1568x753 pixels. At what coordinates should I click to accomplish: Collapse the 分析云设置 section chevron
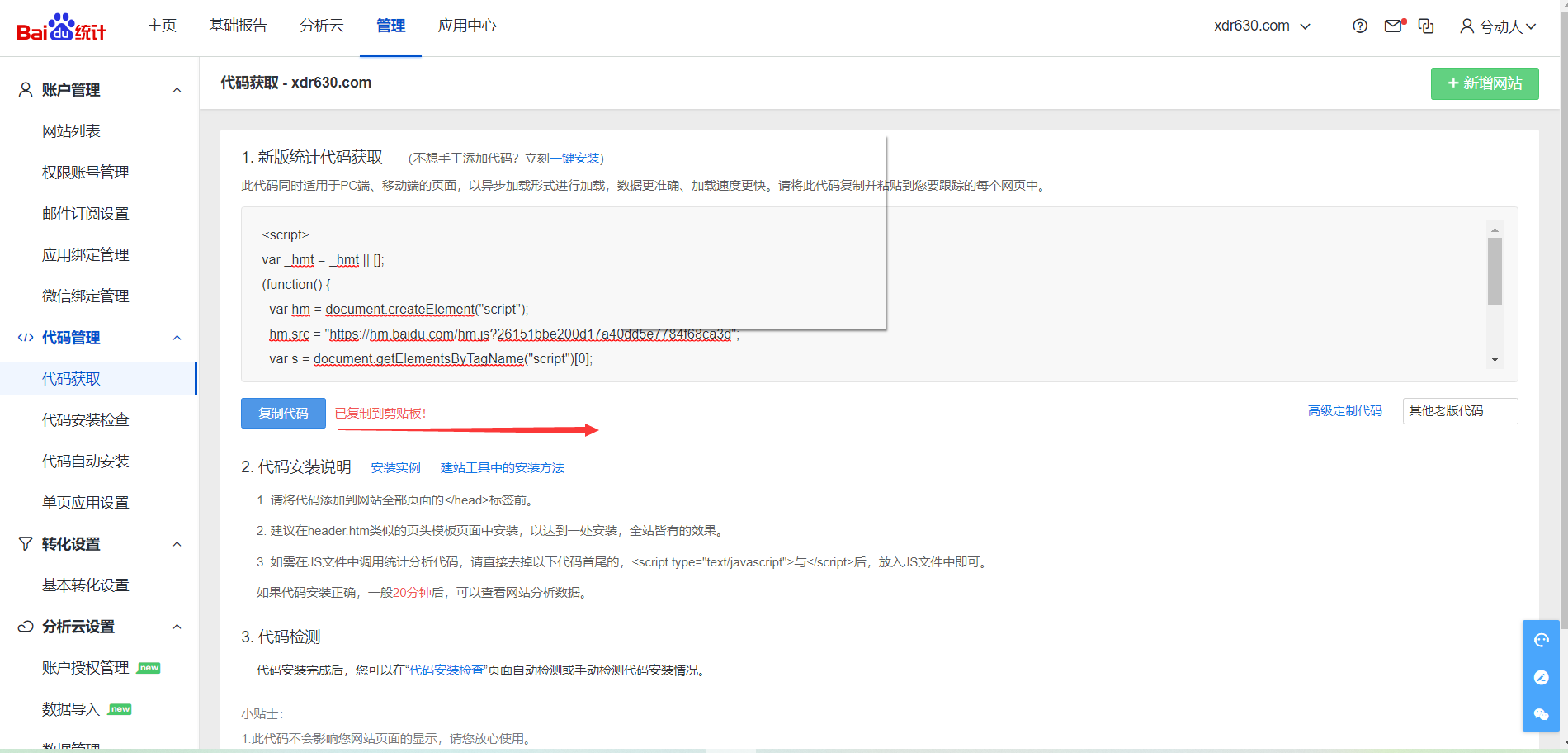pyautogui.click(x=177, y=626)
